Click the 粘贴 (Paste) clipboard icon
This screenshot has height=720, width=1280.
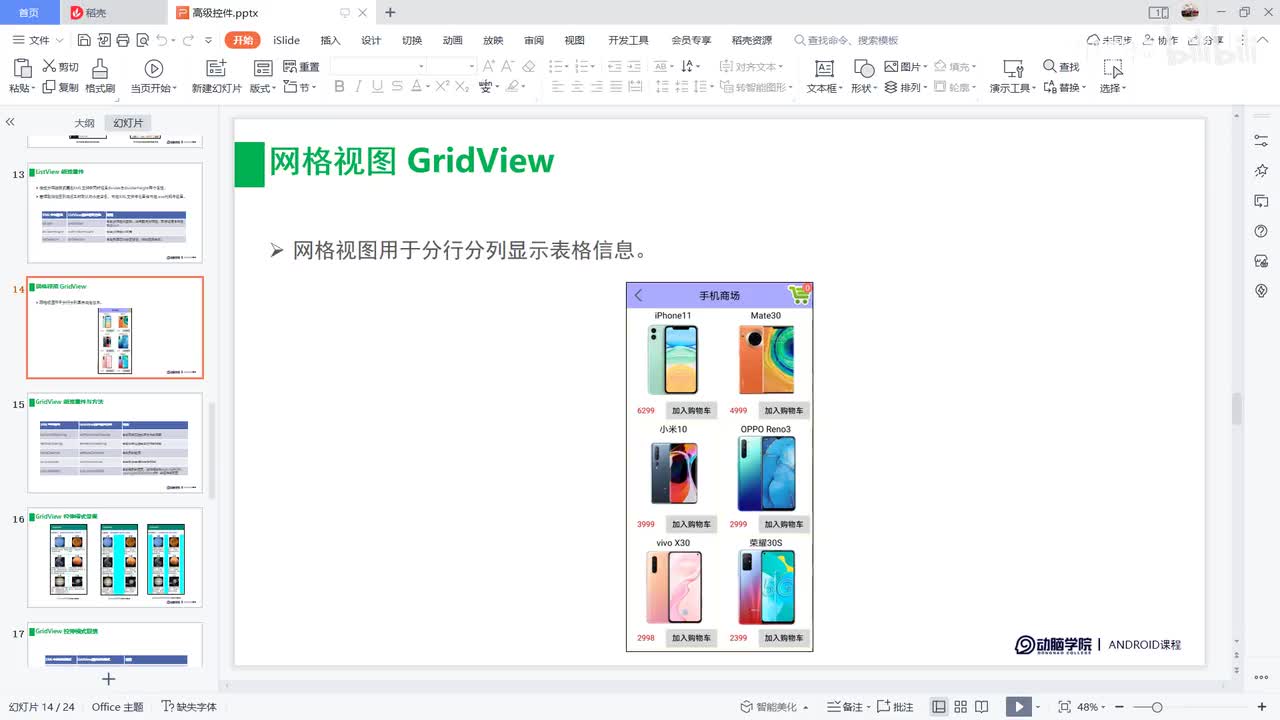click(x=22, y=68)
